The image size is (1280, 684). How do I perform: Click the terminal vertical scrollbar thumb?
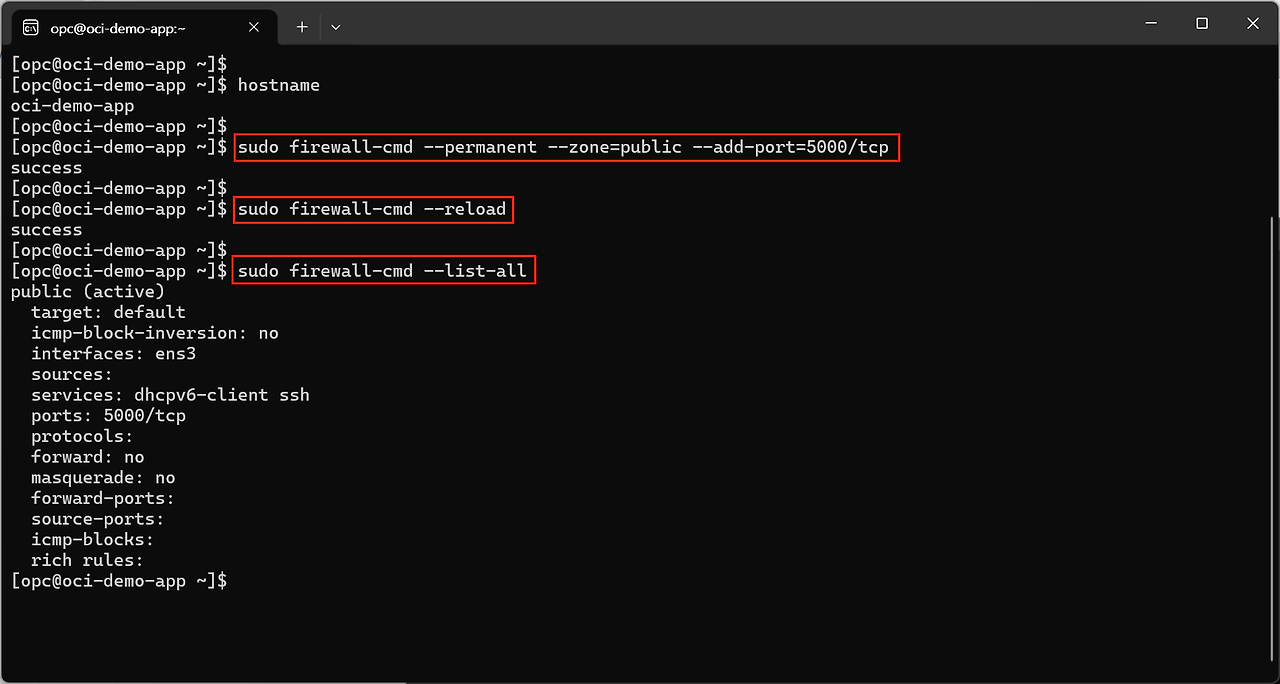(x=1273, y=400)
